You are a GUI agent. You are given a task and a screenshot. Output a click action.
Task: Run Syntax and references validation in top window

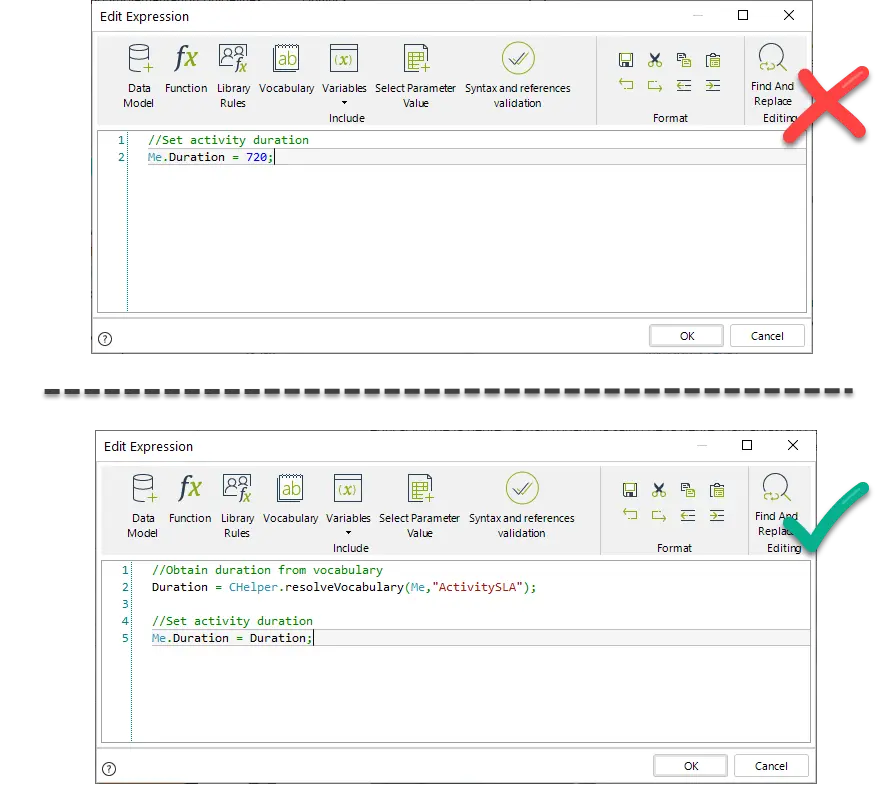pos(518,75)
